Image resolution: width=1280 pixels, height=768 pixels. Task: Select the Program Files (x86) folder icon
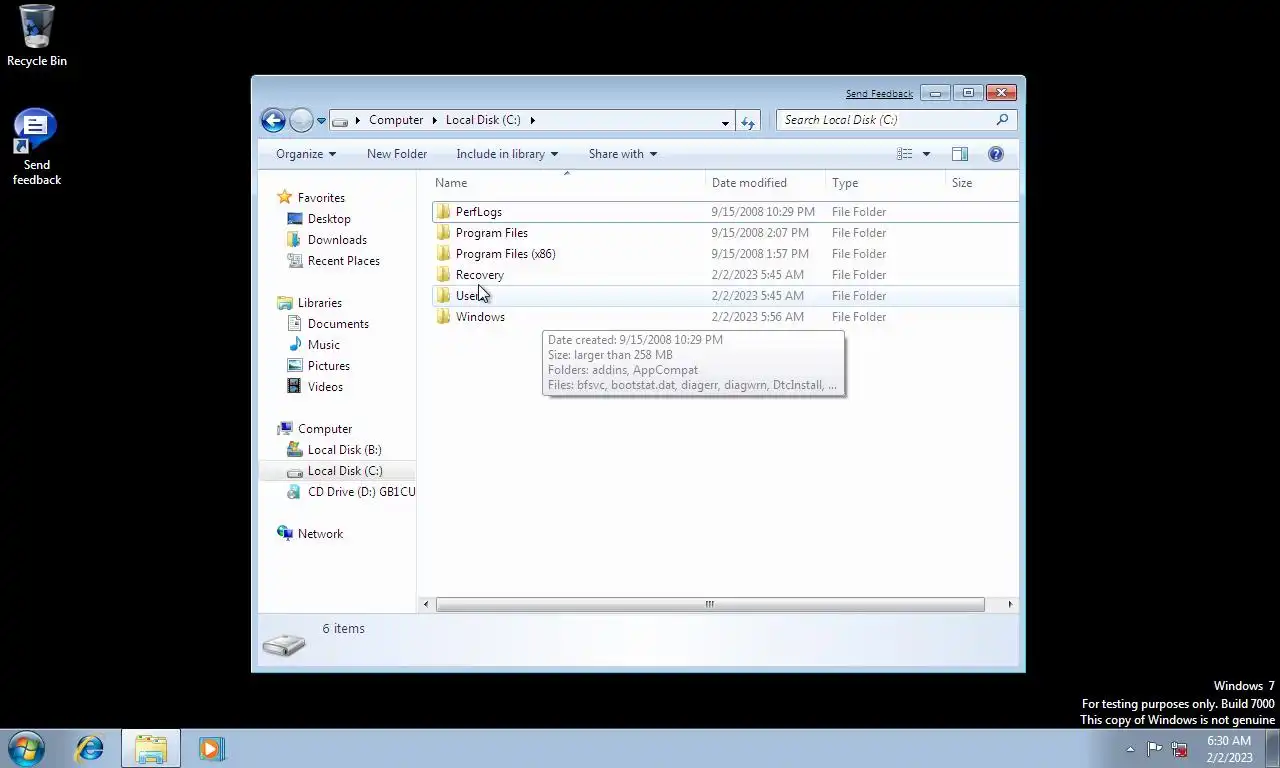pos(444,254)
